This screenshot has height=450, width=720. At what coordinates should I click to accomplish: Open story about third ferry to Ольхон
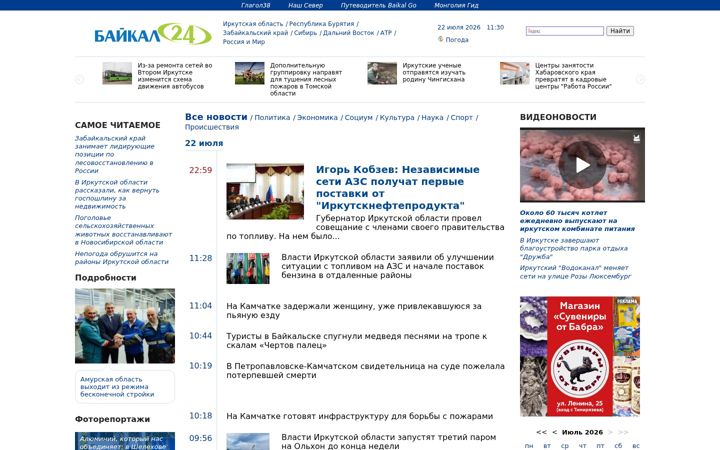click(388, 441)
